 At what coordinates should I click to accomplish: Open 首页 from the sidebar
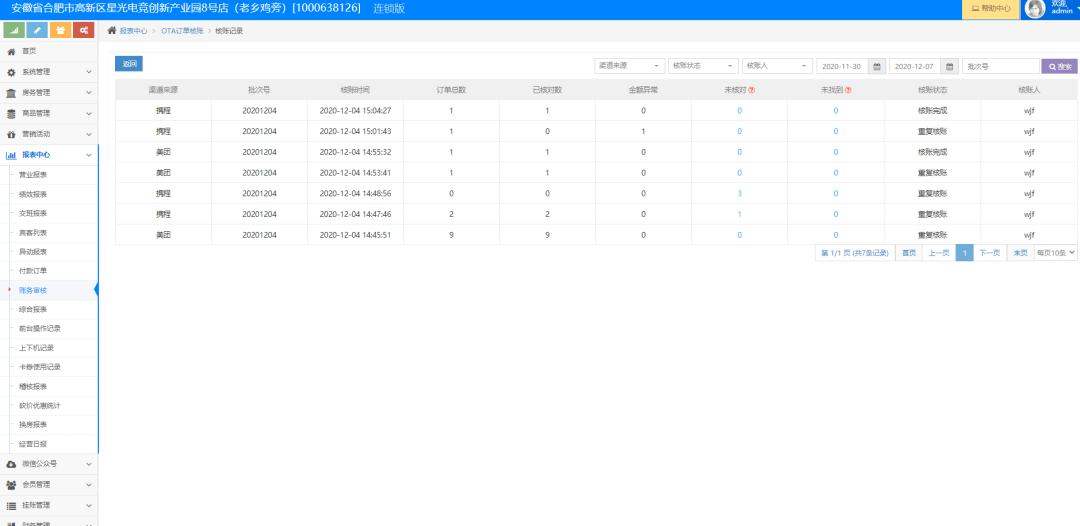point(50,51)
